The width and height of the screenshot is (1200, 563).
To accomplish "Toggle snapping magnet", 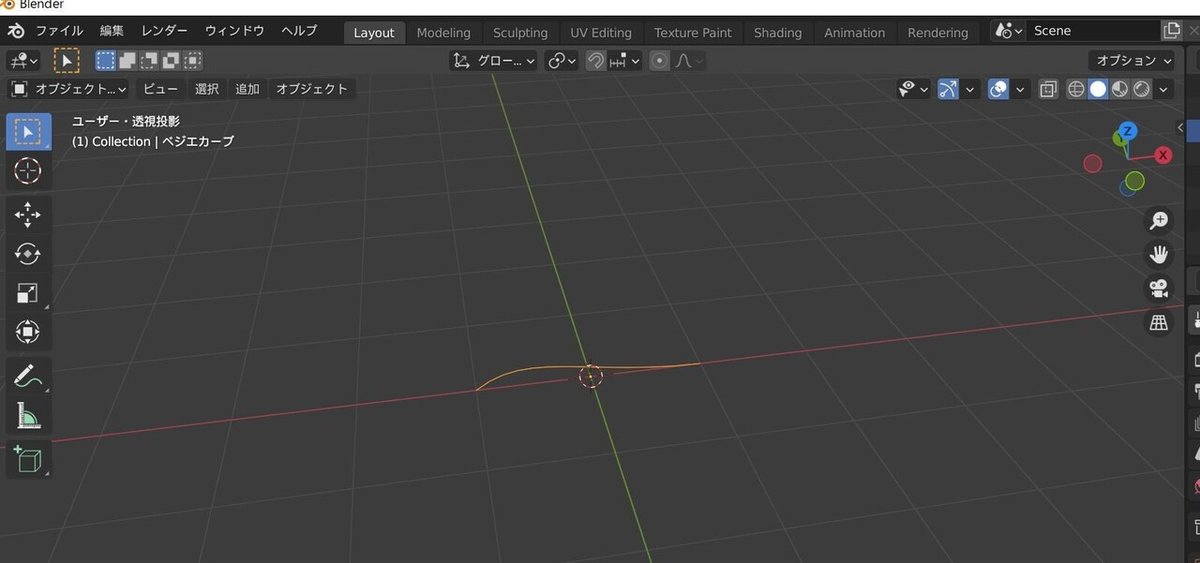I will tap(595, 61).
